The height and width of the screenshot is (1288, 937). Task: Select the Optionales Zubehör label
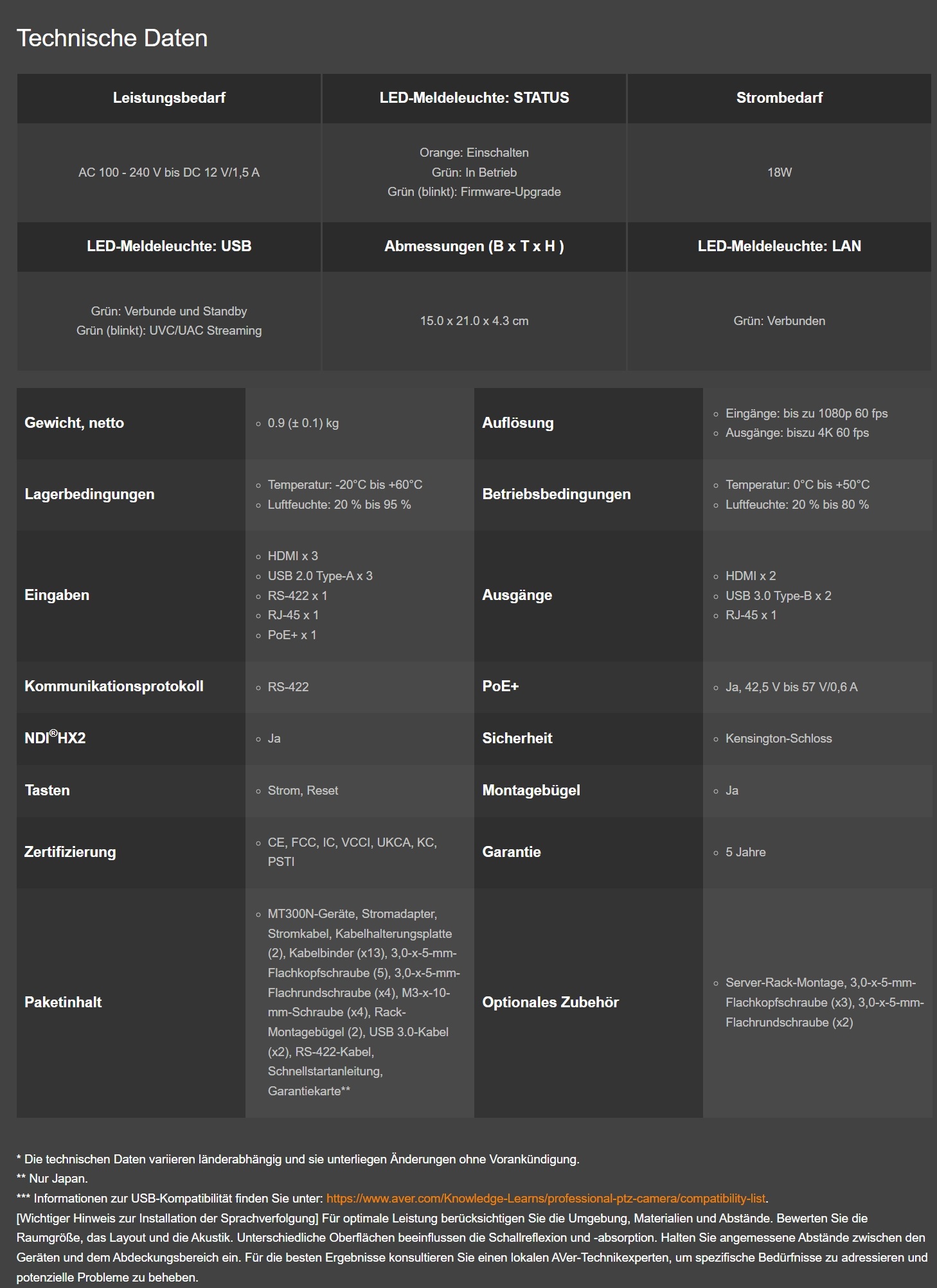tap(550, 1002)
